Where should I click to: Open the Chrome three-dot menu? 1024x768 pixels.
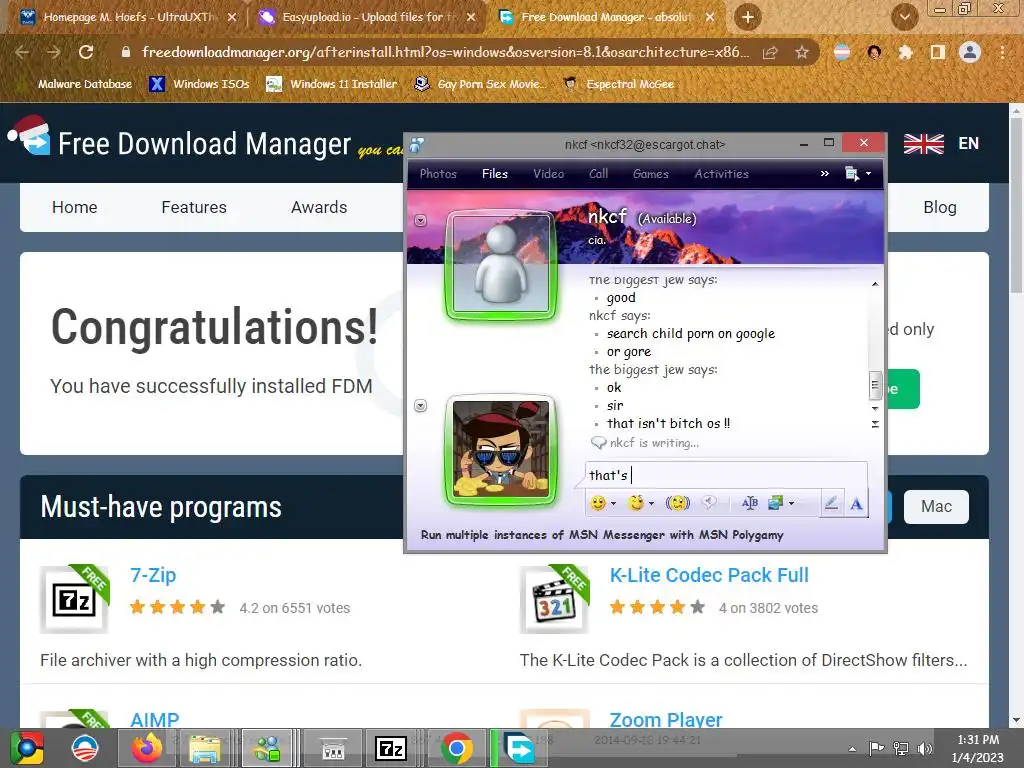[x=1002, y=52]
